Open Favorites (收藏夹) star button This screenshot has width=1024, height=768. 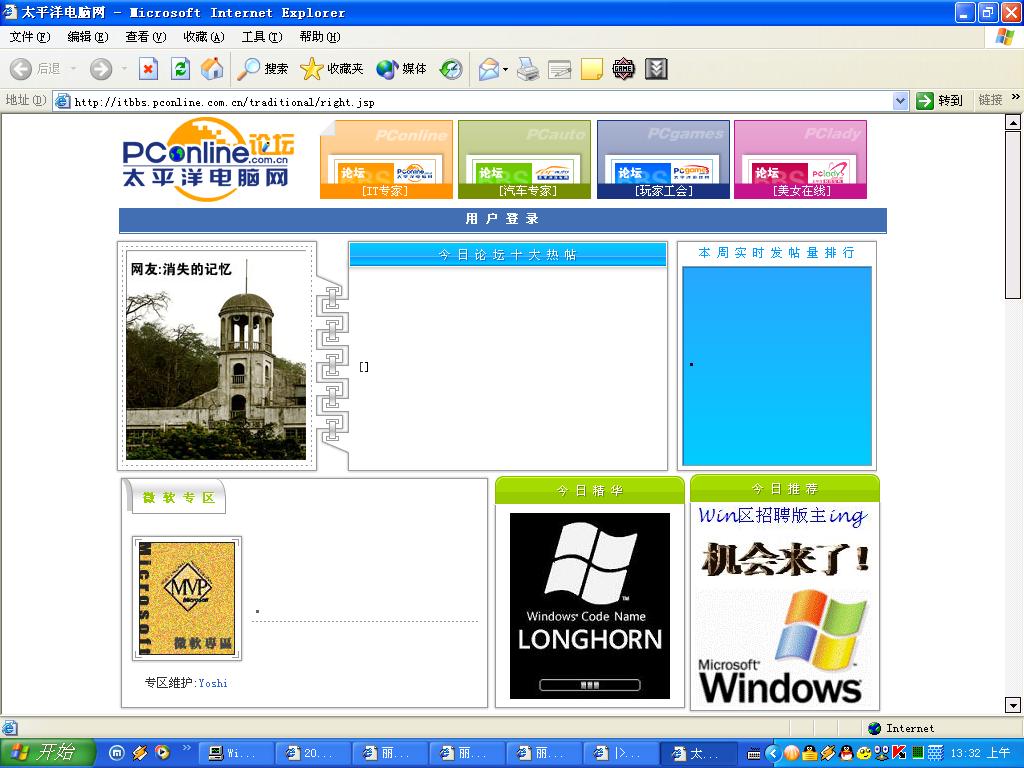(331, 69)
